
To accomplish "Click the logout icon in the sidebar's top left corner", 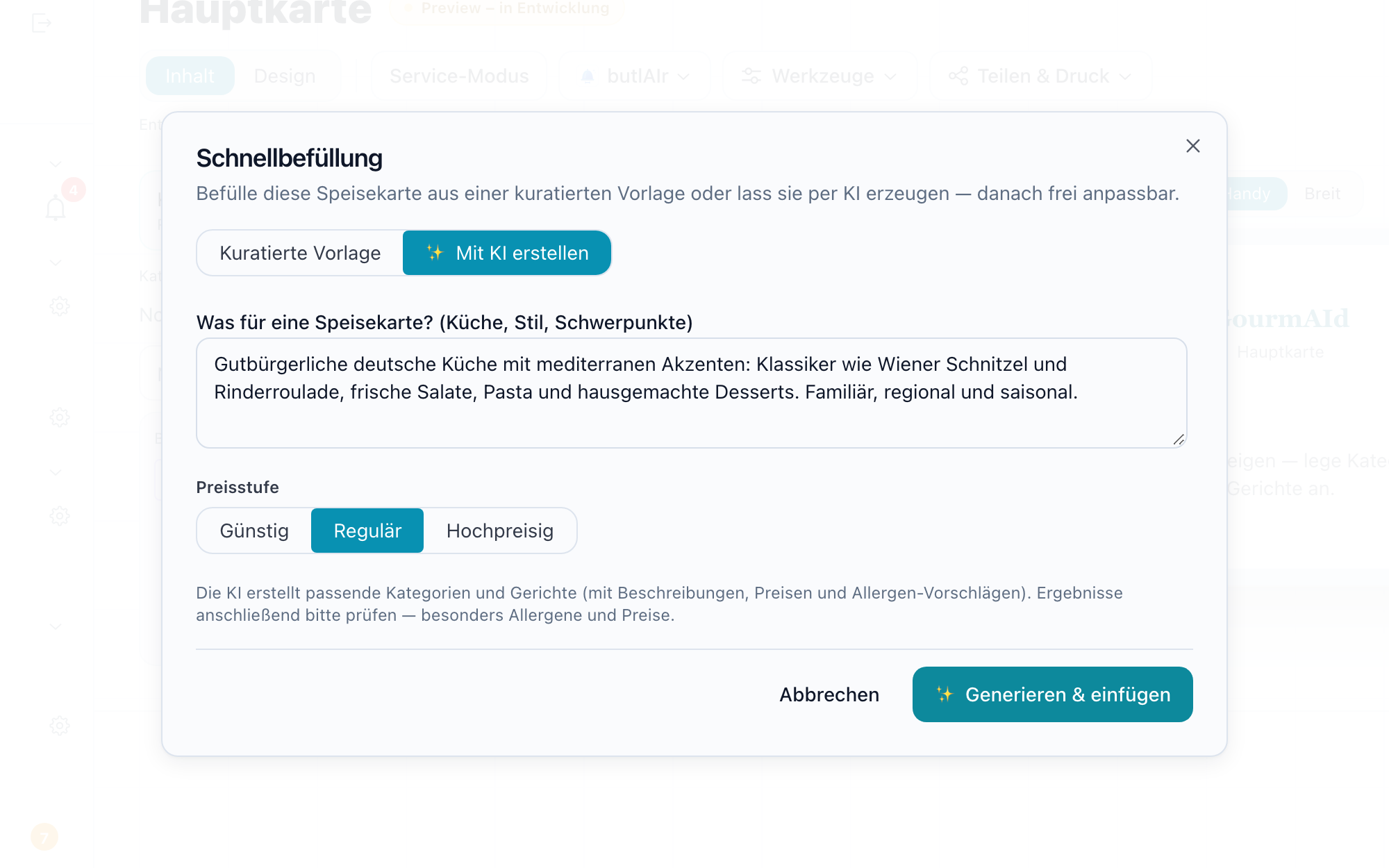I will pos(42,23).
